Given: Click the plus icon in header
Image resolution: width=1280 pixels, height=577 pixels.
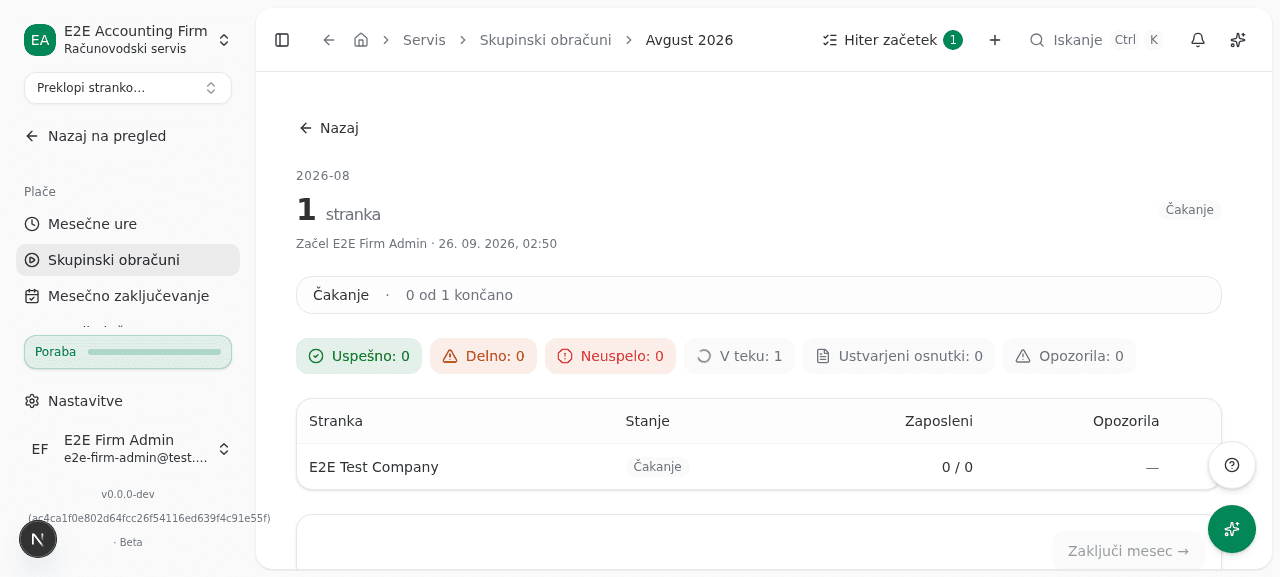Looking at the screenshot, I should [x=995, y=40].
